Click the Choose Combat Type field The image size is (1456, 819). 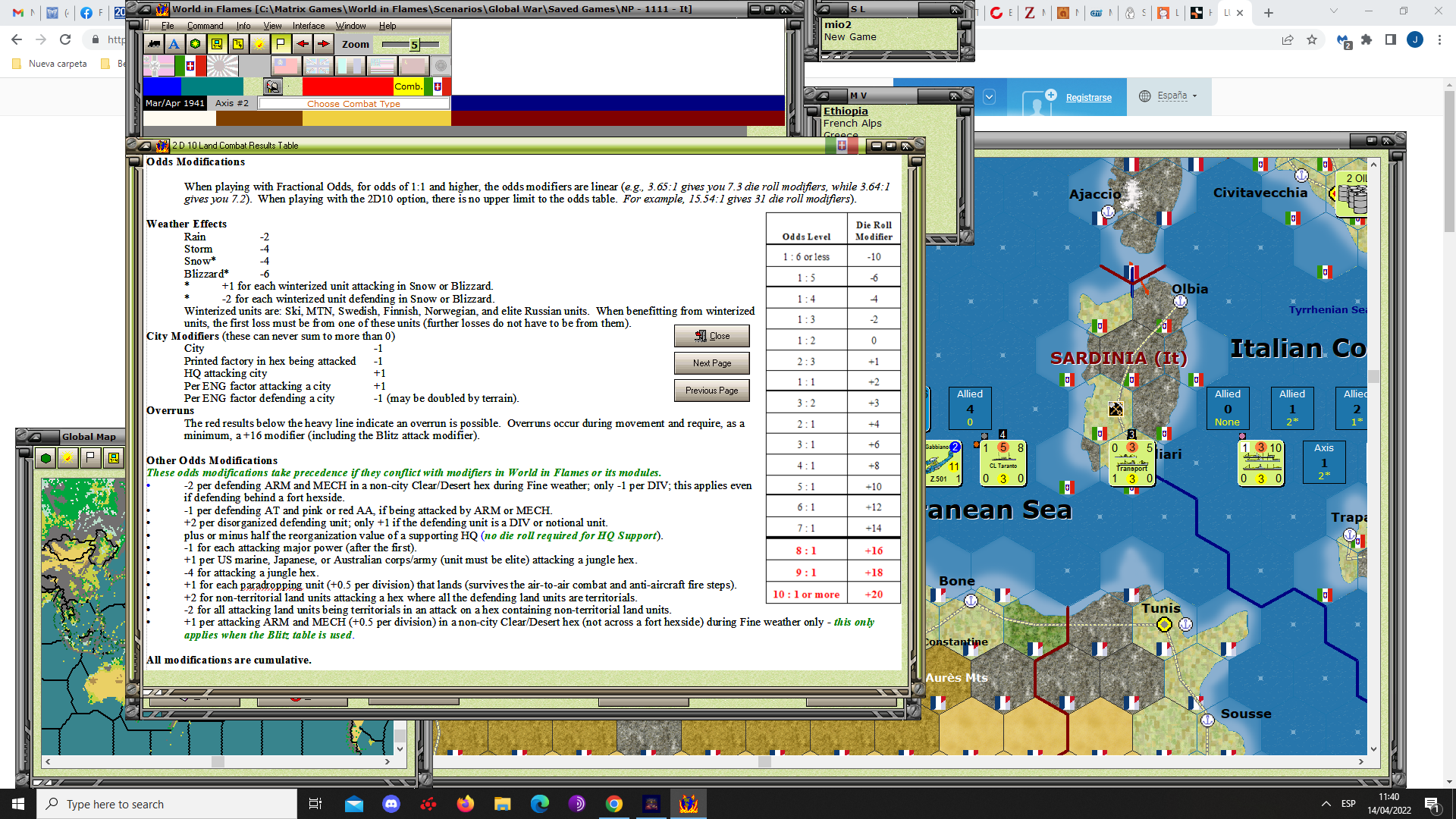(x=353, y=104)
